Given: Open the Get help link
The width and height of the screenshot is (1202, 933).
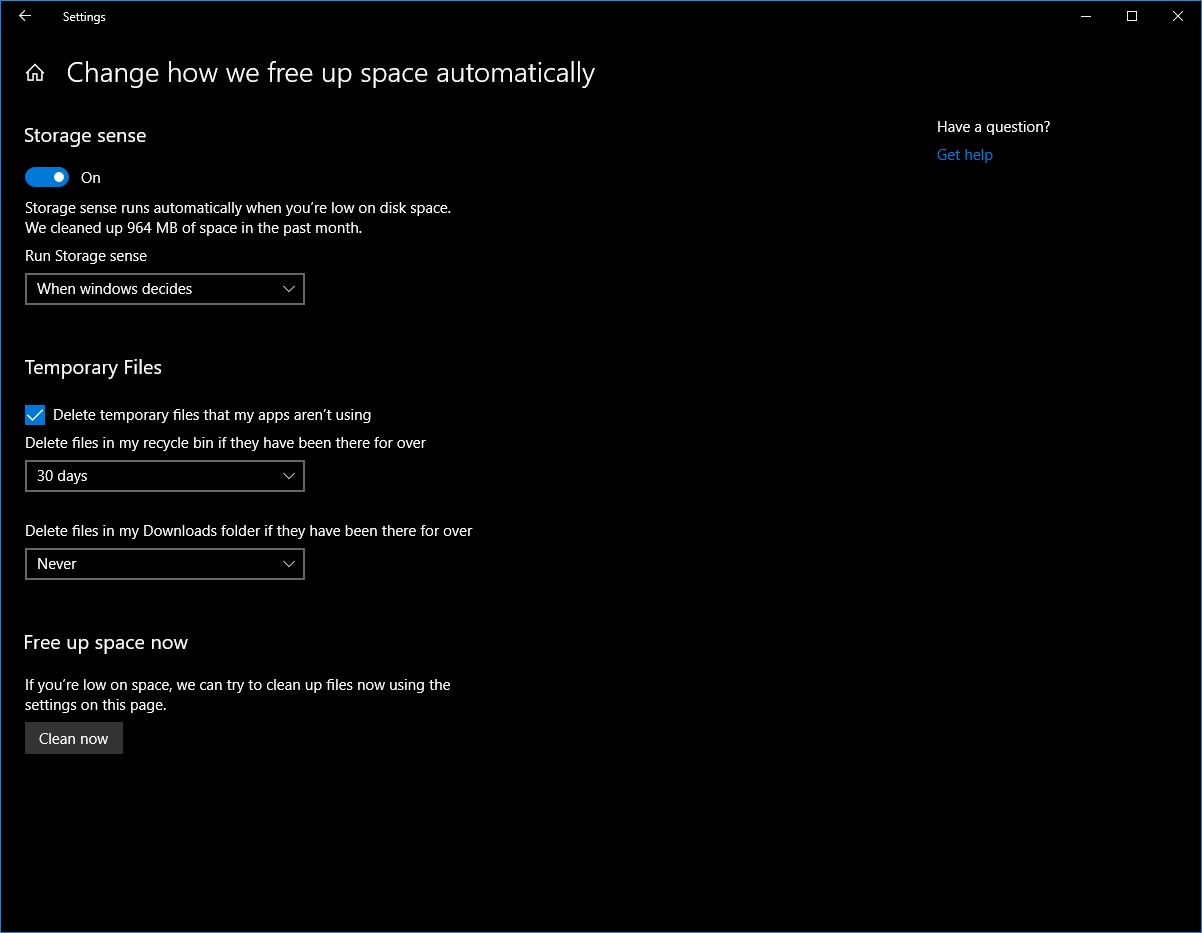Looking at the screenshot, I should click(x=965, y=155).
